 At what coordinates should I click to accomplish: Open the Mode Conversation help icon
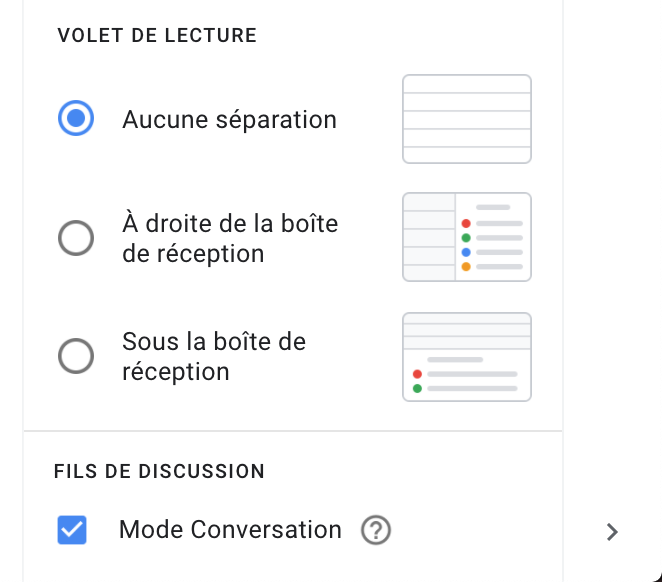(376, 530)
